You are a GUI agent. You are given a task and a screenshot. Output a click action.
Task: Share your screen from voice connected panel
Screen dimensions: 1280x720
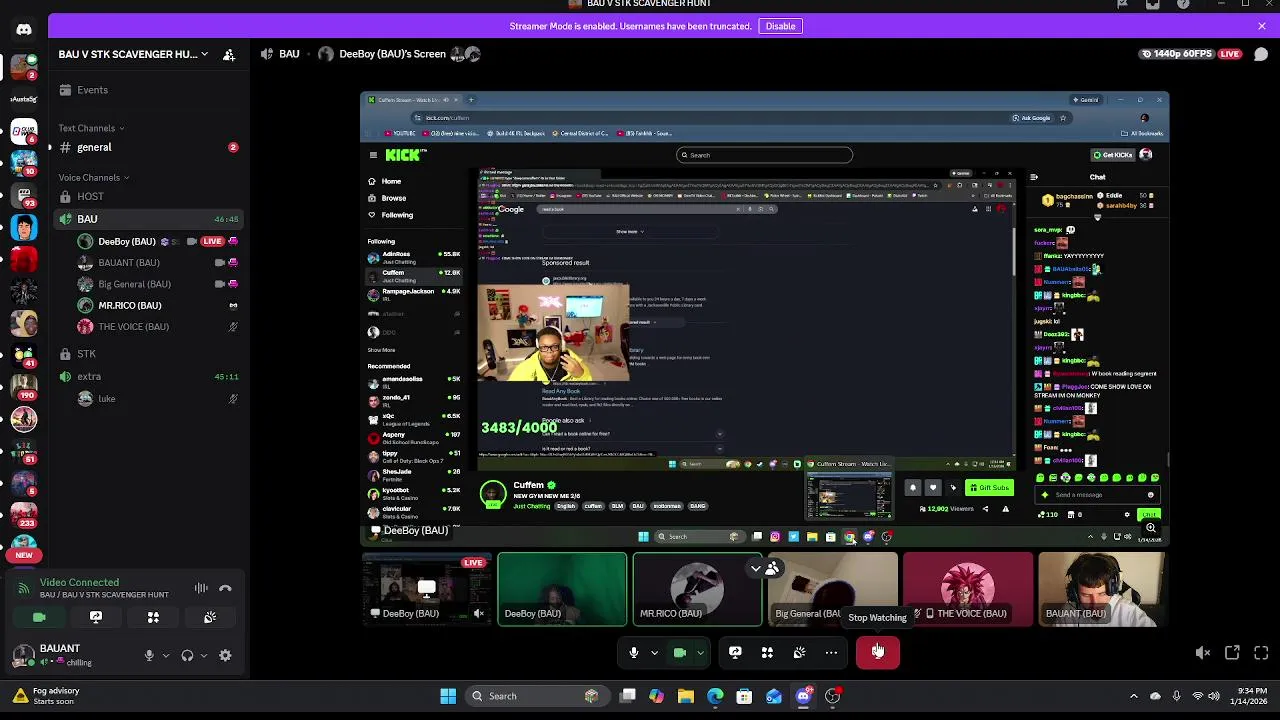pos(96,618)
